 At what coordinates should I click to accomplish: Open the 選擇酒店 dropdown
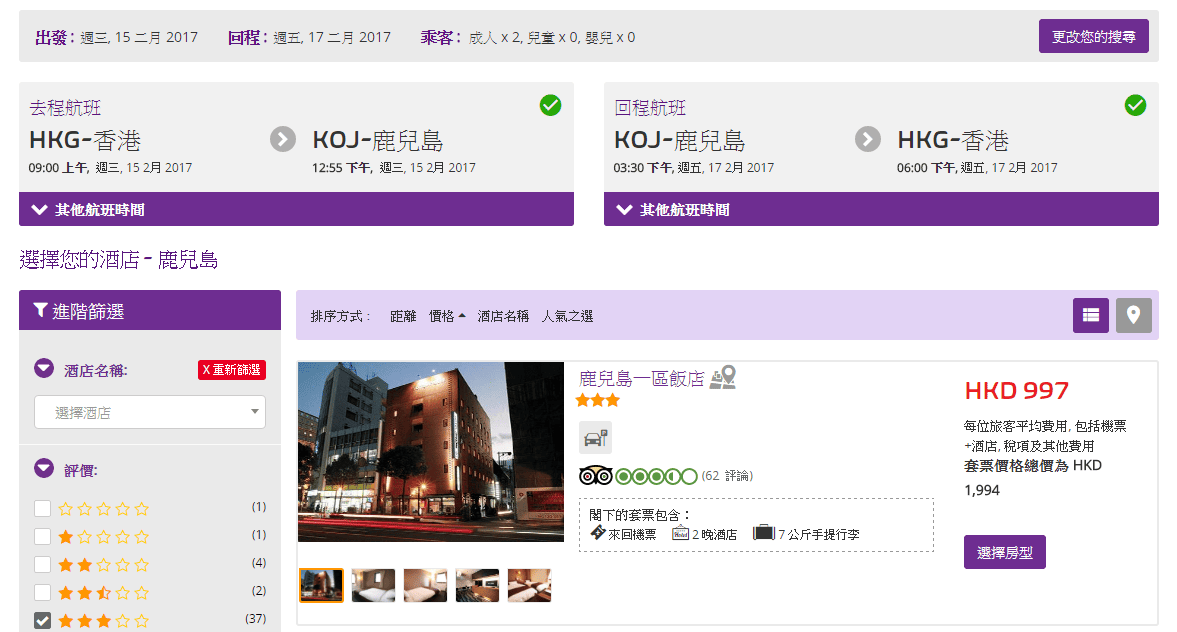tap(150, 412)
